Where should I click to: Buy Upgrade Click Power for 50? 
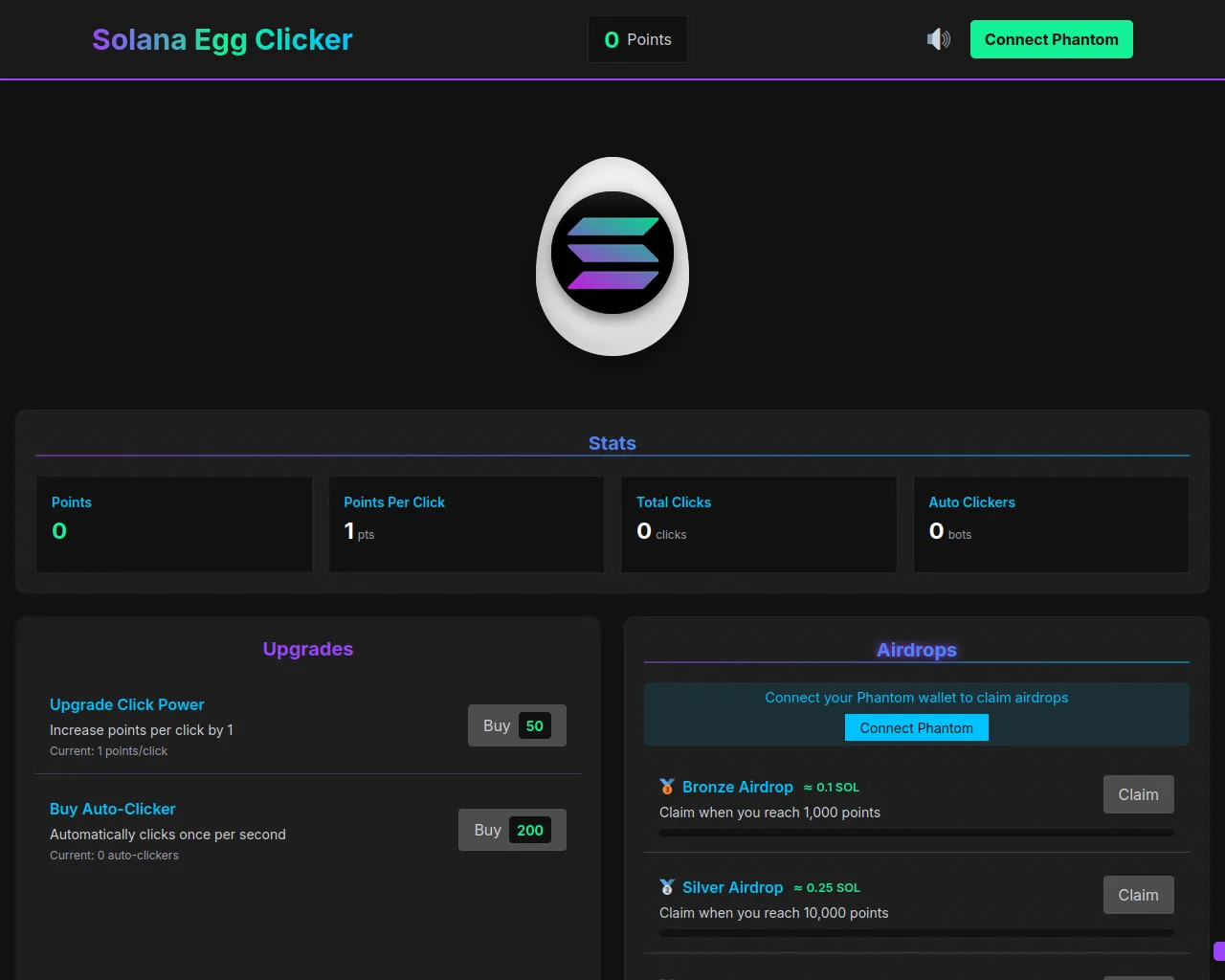tap(517, 725)
